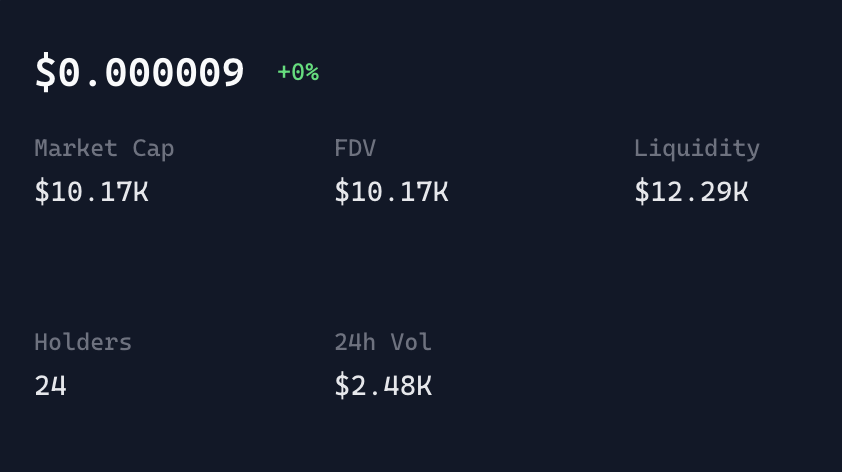Copy the large price figure at top
842x472 pixels.
pyautogui.click(x=139, y=73)
